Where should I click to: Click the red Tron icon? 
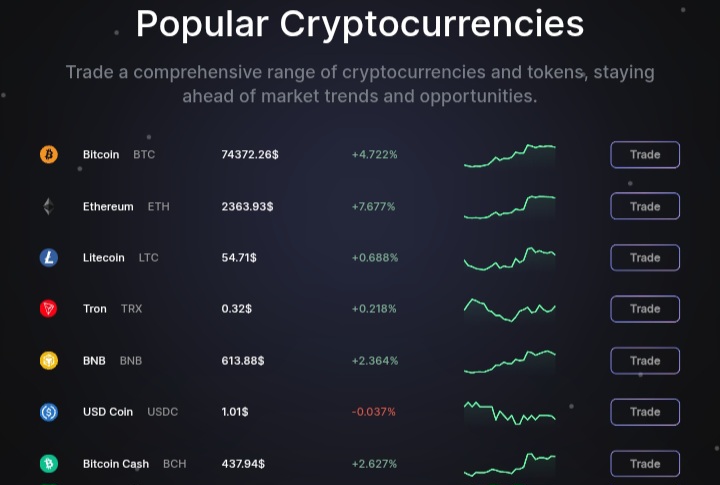[48, 309]
